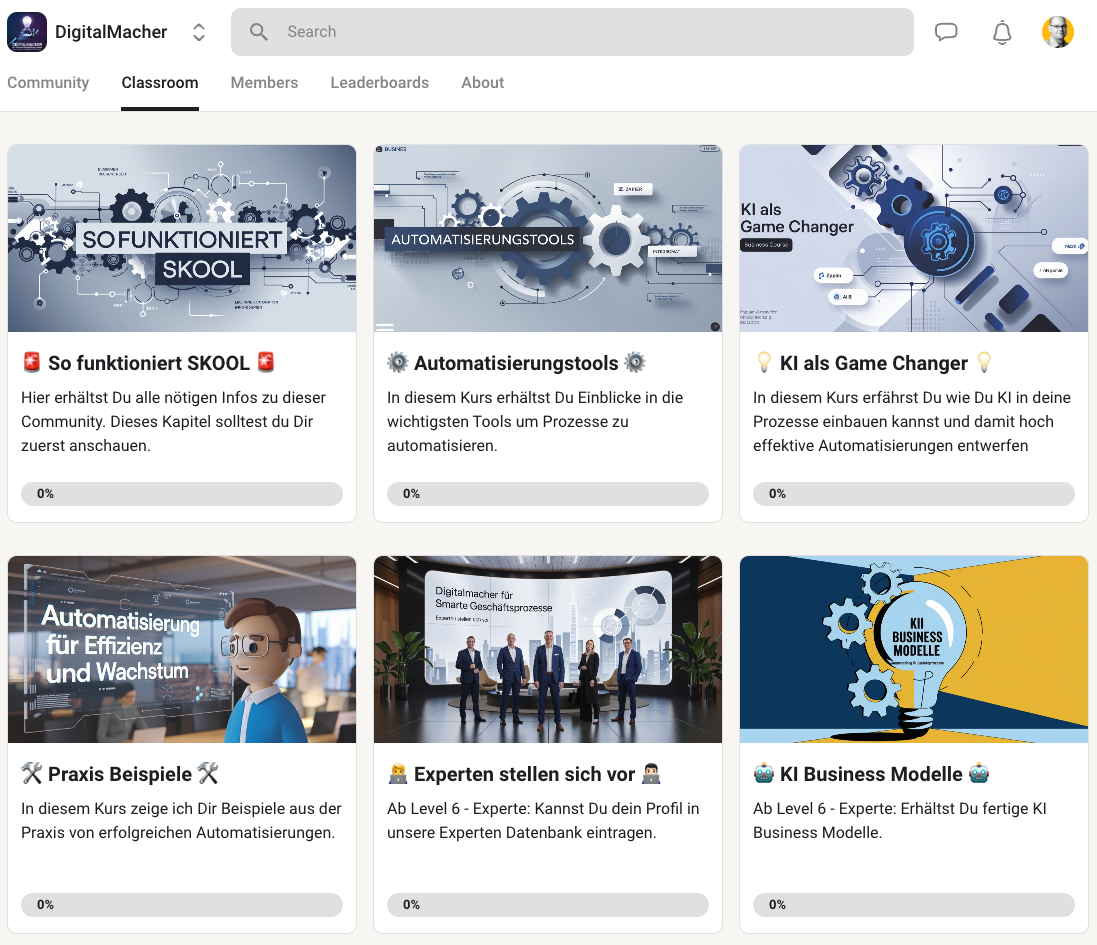Screen dimensions: 1097x945
Task: Click the Automatisierungstools course title
Action: 516,363
